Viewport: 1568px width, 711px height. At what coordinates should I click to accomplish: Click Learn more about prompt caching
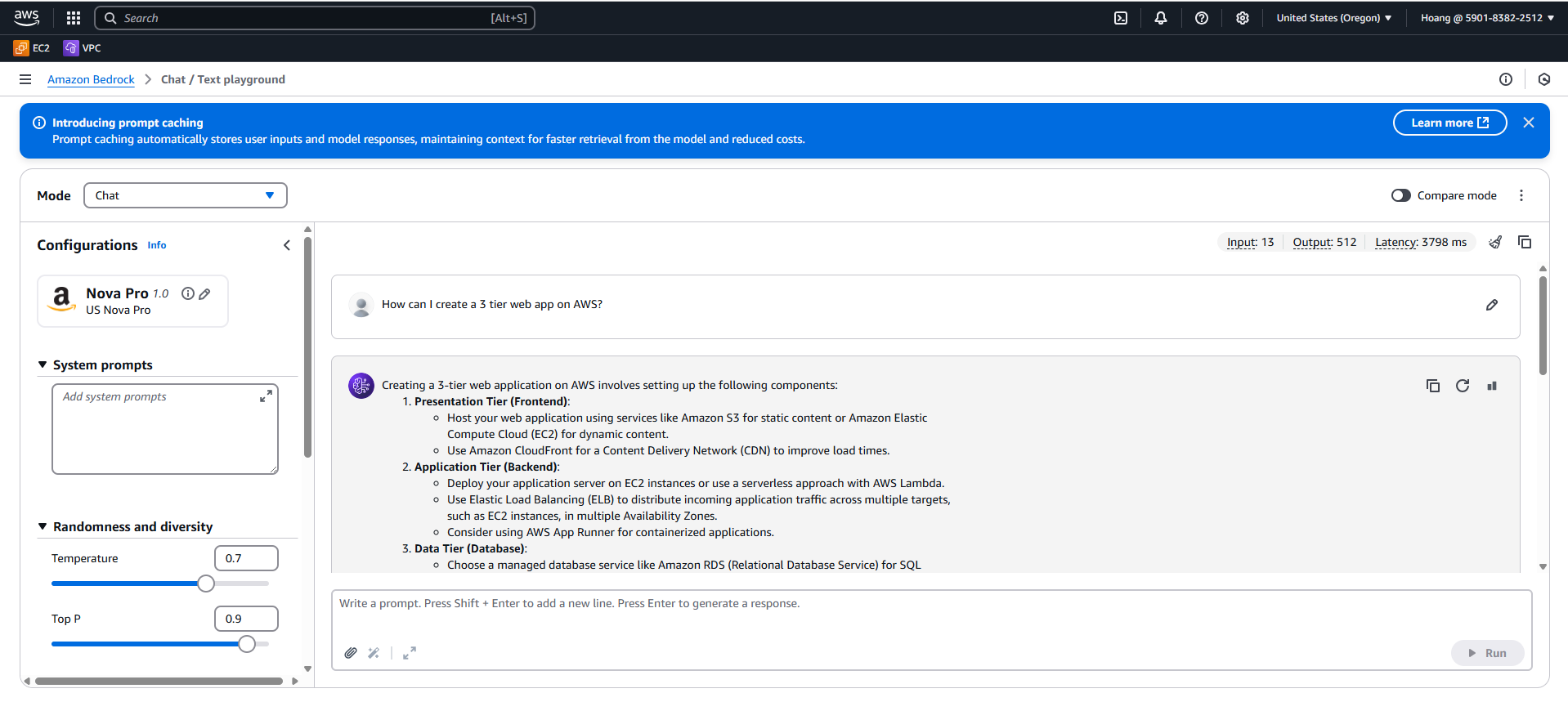tap(1449, 123)
